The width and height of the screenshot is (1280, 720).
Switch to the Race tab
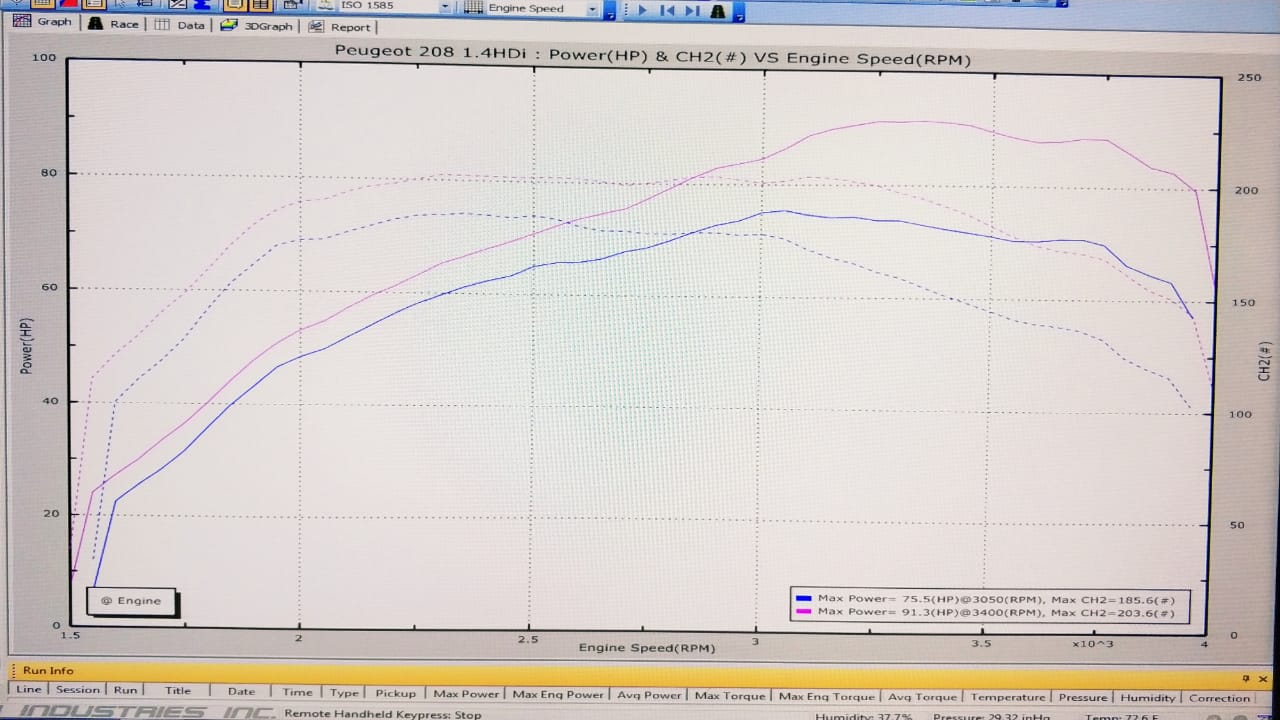point(113,23)
